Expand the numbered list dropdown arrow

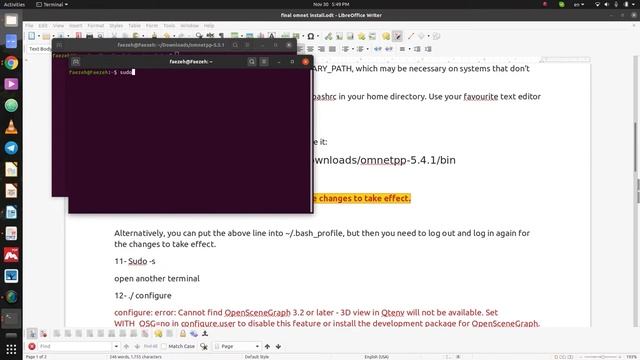click(367, 49)
